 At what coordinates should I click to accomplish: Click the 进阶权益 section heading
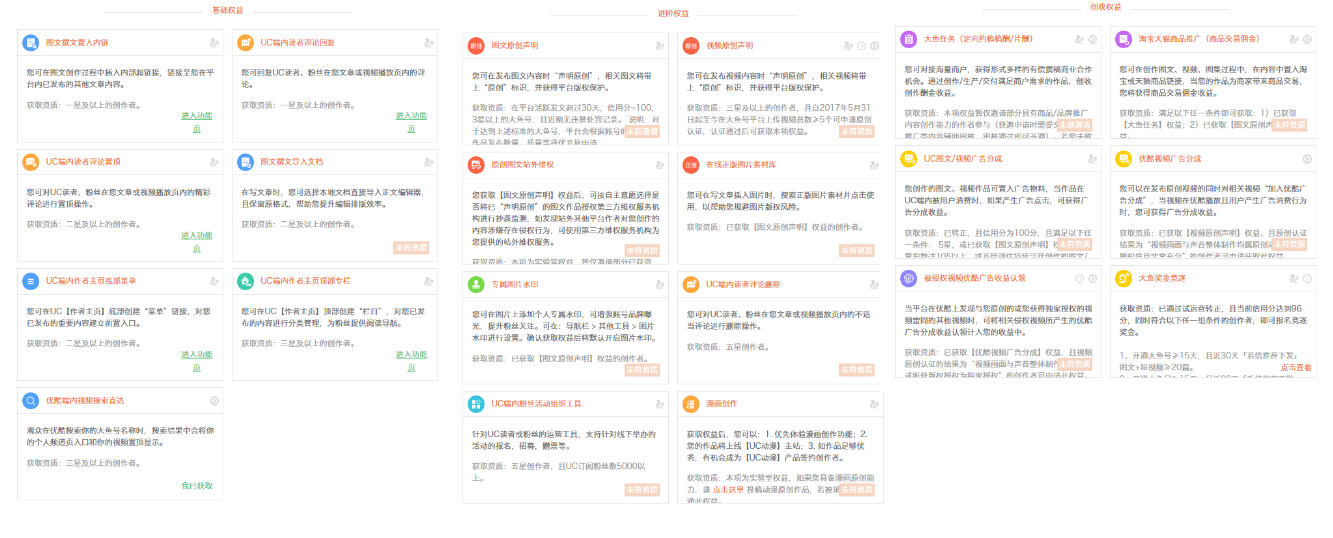coord(673,13)
